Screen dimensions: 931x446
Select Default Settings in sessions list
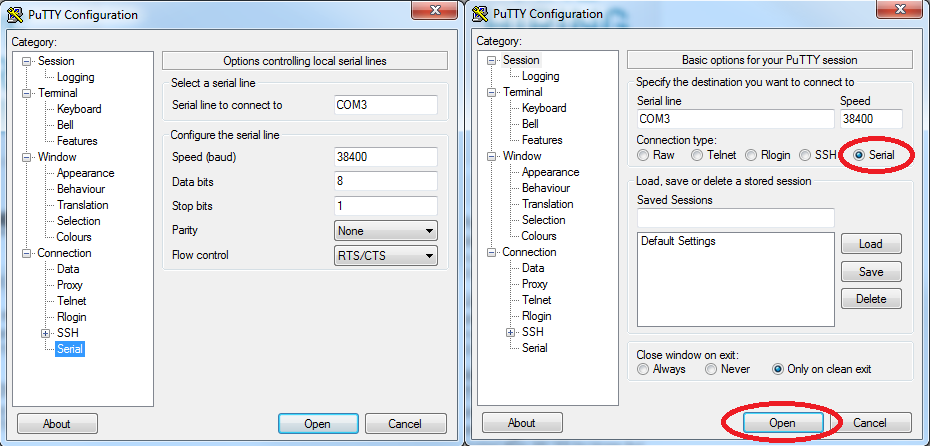click(x=678, y=241)
